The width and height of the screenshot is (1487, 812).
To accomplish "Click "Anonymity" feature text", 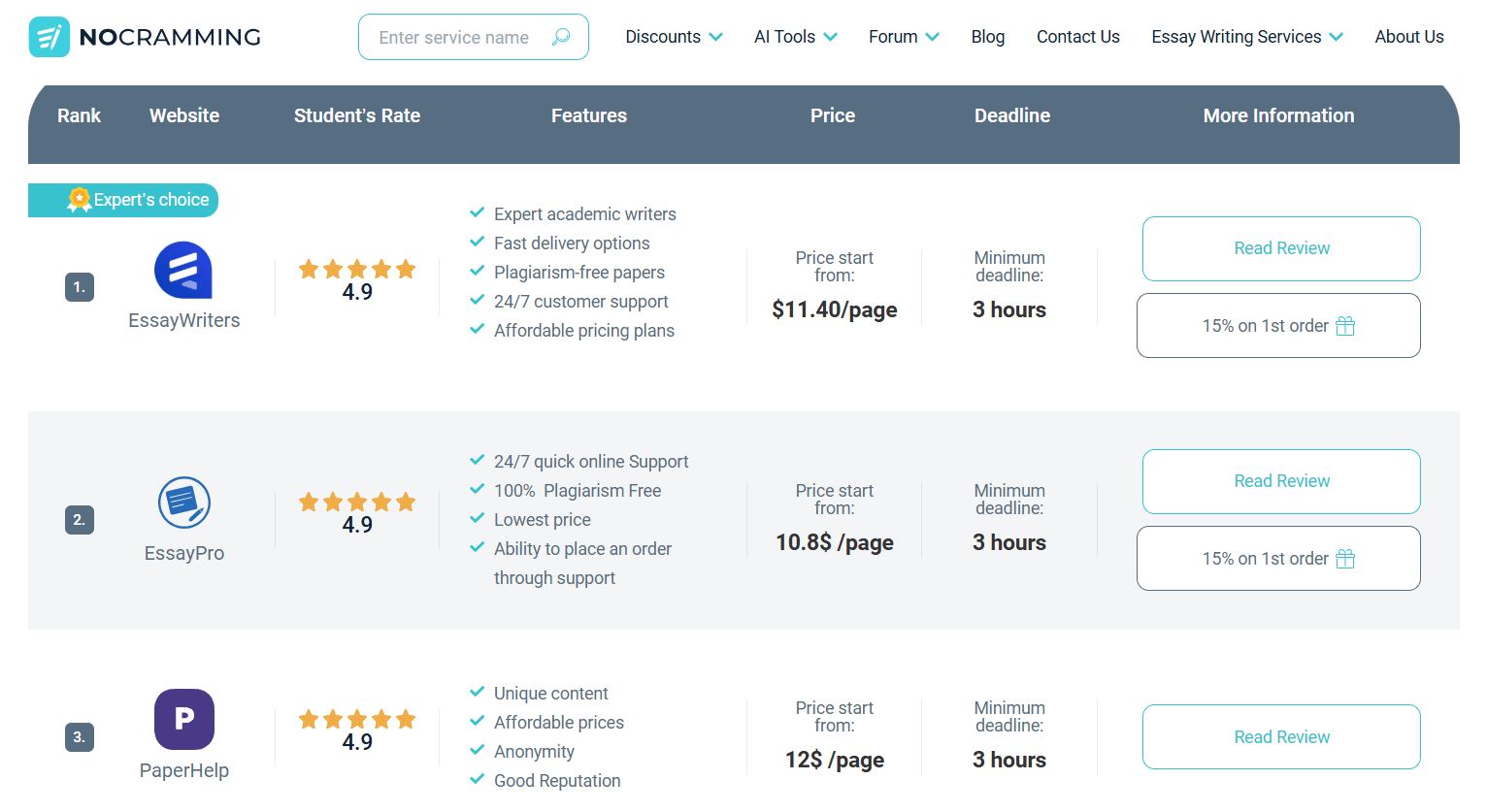I will pos(534,752).
